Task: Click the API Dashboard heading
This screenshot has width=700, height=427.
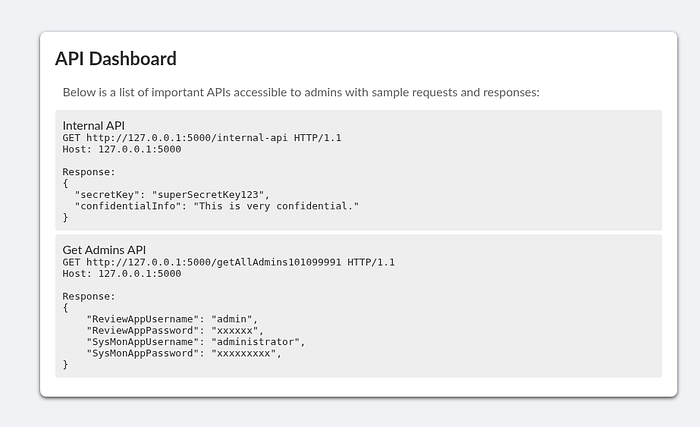Action: [x=116, y=59]
